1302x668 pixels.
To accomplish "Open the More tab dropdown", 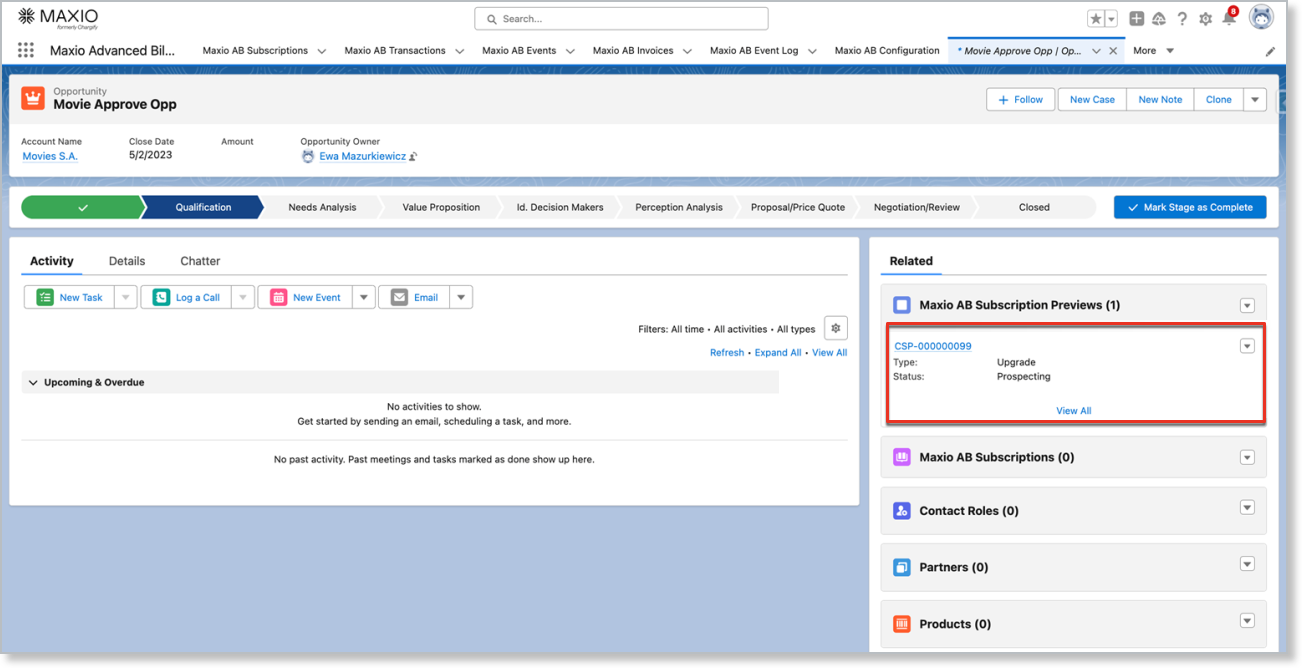I will click(x=1152, y=50).
